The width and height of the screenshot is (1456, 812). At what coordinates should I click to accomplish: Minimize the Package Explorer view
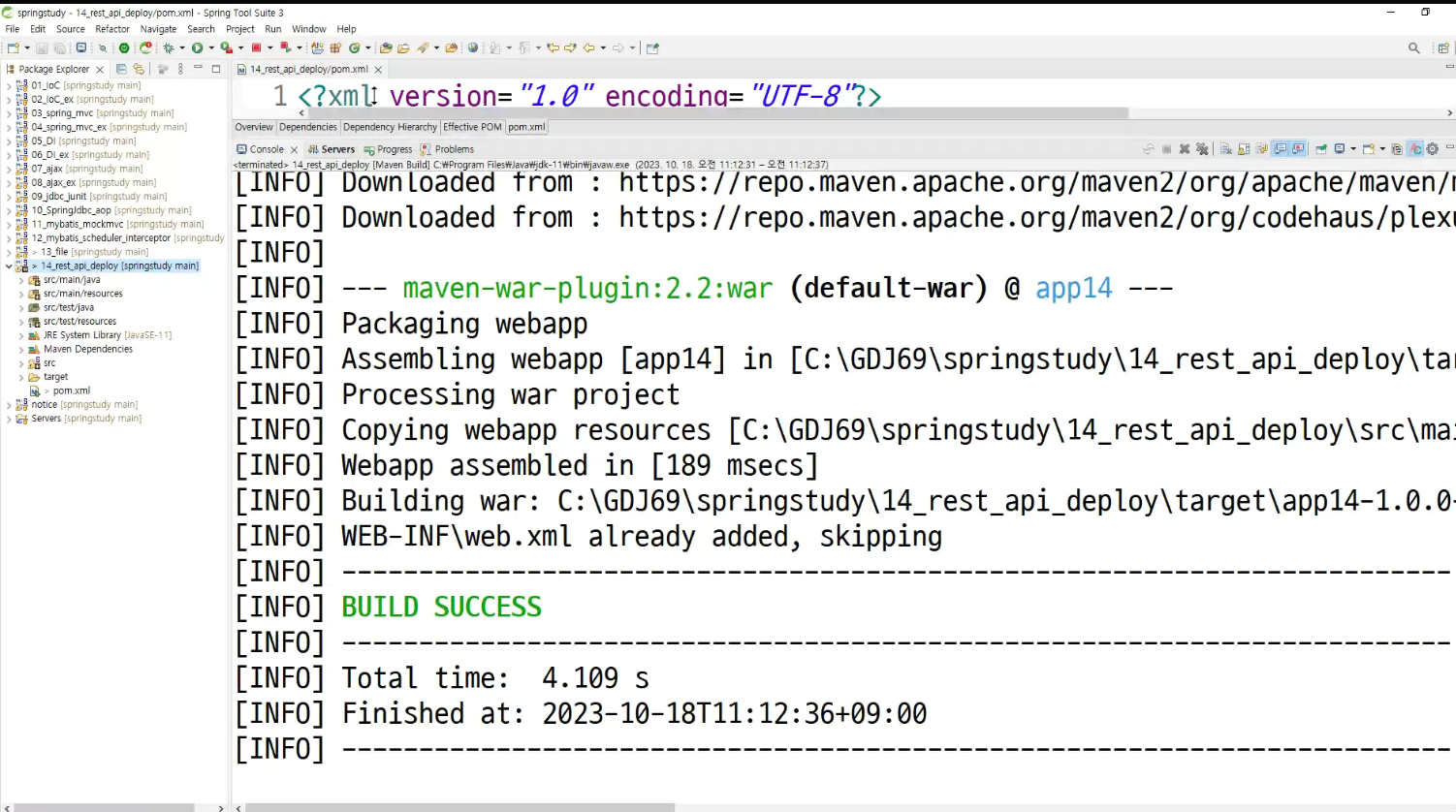coord(198,69)
